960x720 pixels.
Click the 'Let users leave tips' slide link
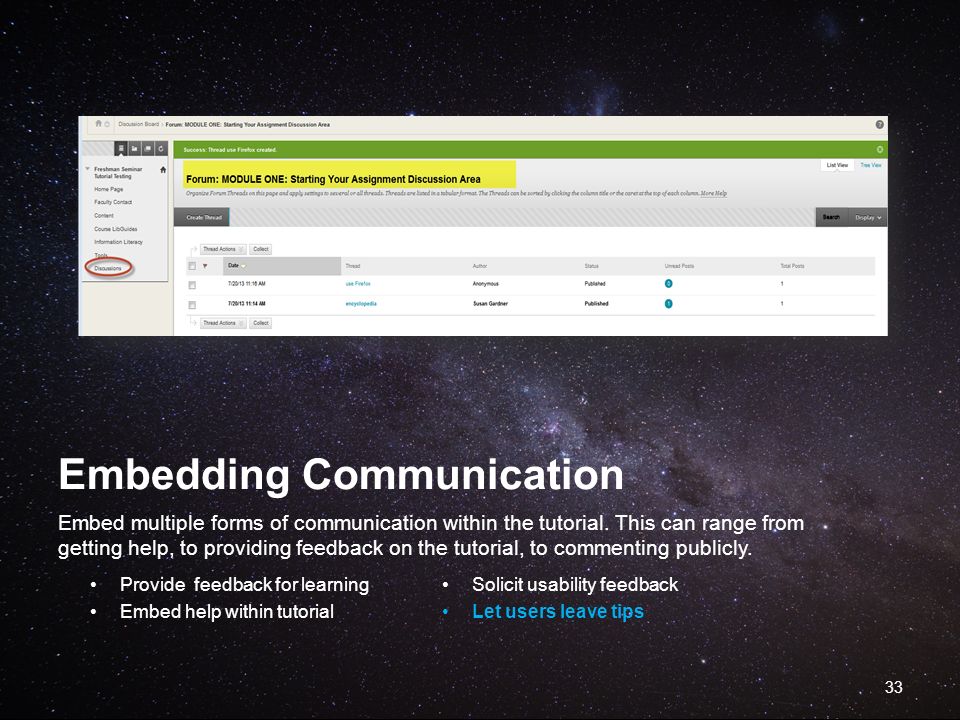558,612
